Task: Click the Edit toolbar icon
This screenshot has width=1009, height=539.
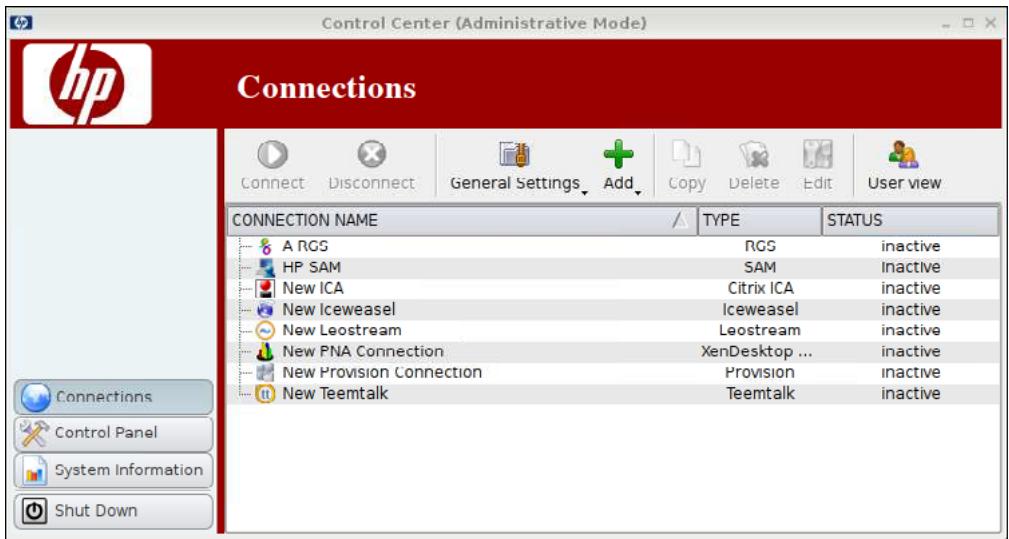Action: (818, 154)
